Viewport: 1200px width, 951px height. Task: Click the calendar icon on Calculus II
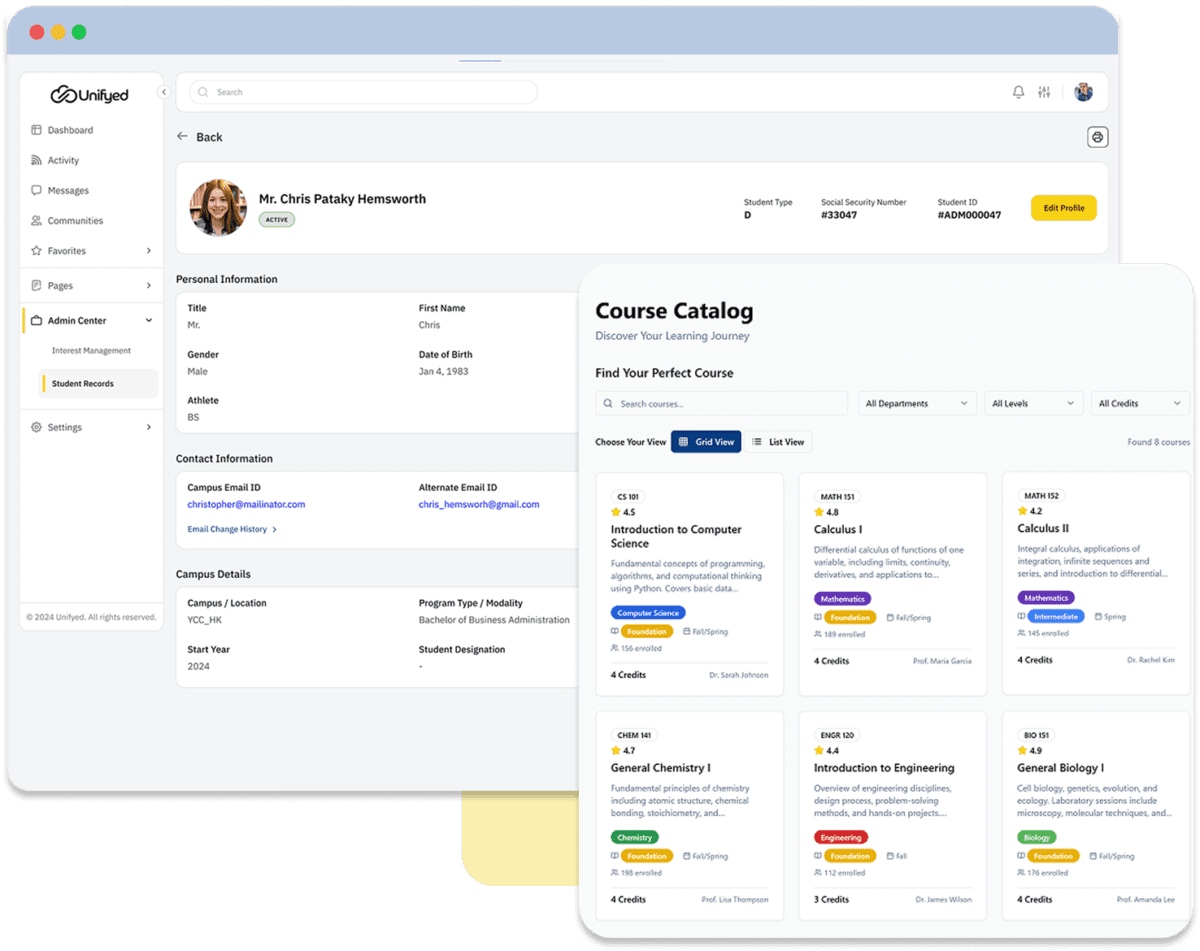click(1098, 617)
